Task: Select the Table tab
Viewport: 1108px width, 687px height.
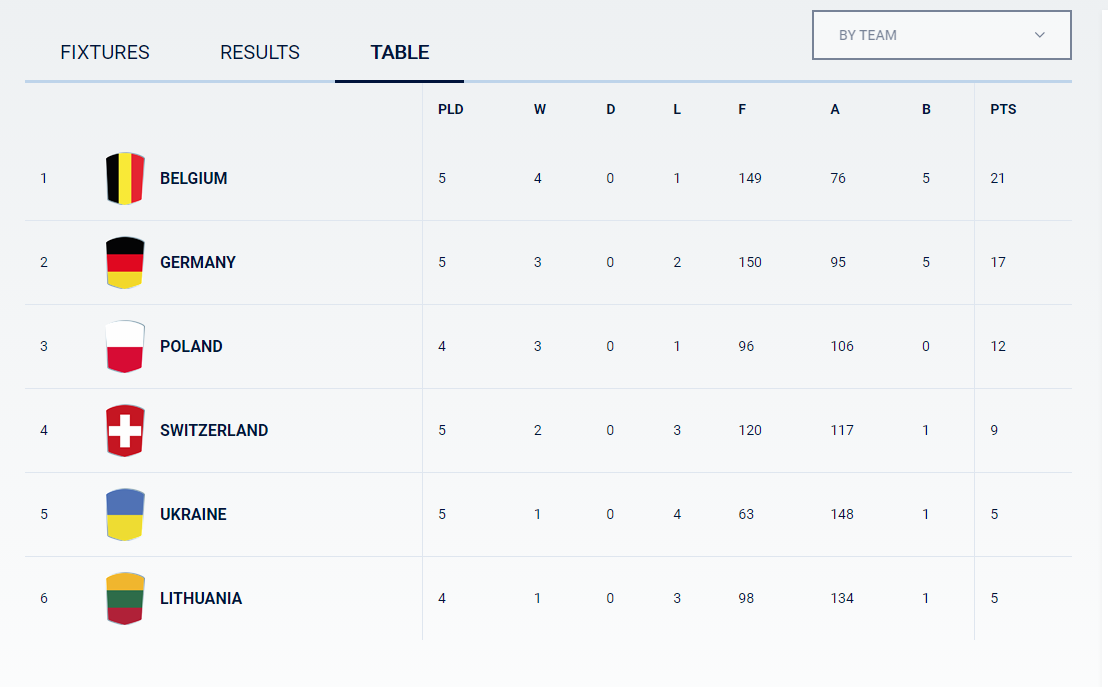Action: click(x=400, y=53)
